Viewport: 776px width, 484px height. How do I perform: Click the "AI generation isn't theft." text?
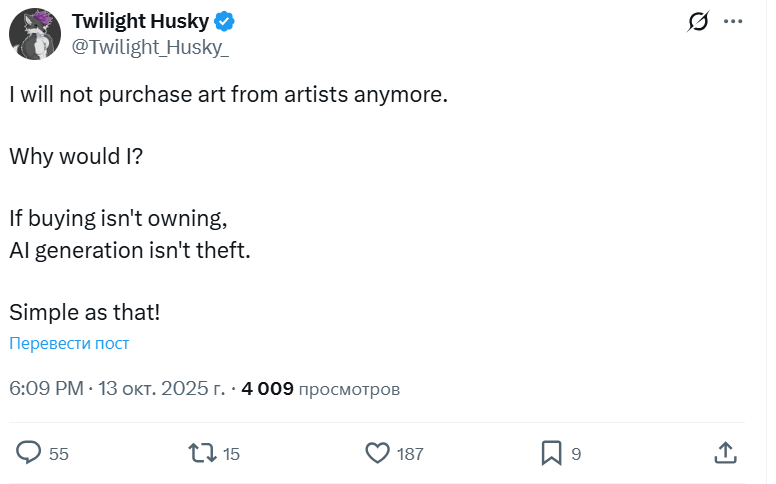coord(129,250)
